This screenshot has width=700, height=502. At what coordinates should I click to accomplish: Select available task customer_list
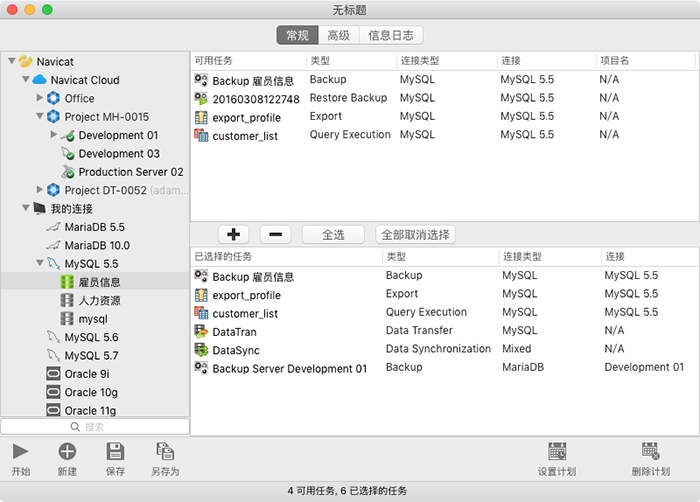pos(445,135)
